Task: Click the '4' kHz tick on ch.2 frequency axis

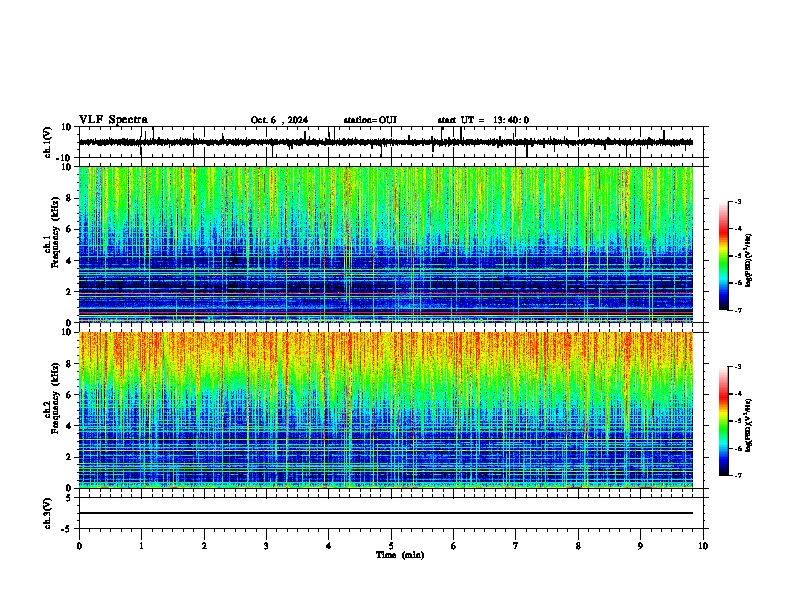Action: point(70,426)
